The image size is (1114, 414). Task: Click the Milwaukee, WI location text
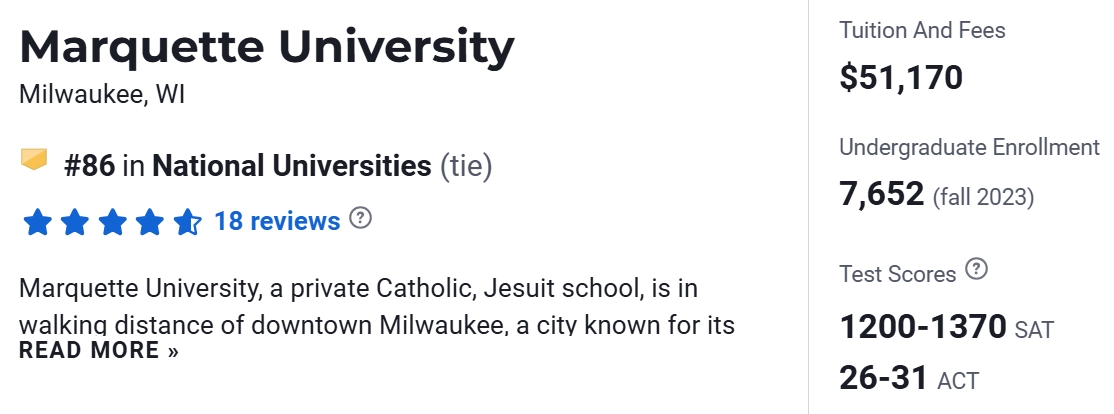[x=102, y=96]
